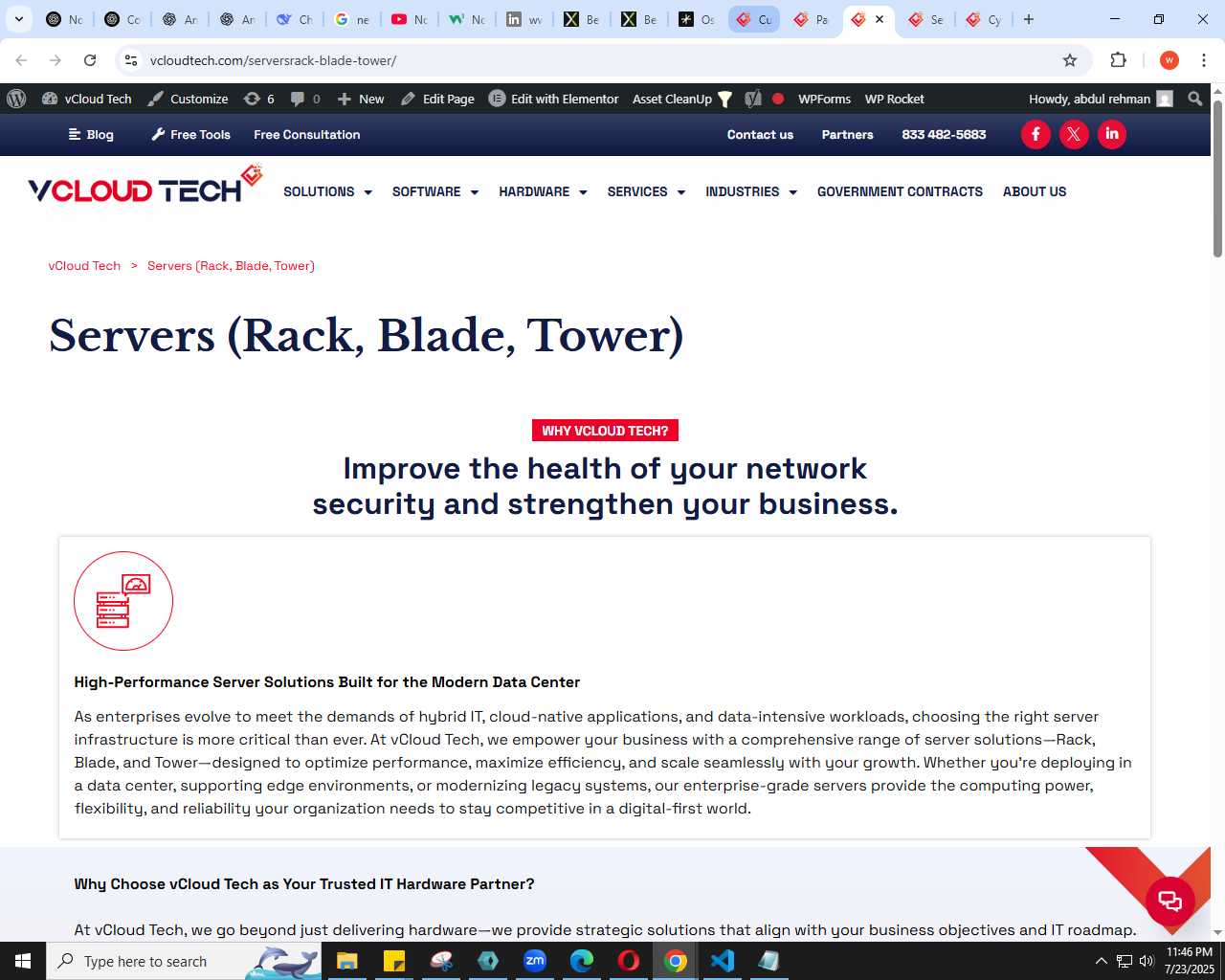Reload the current page
Image resolution: width=1225 pixels, height=980 pixels.
click(90, 60)
